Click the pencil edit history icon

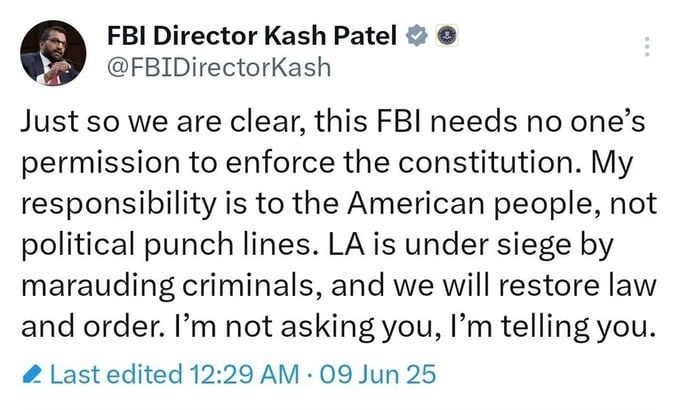pyautogui.click(x=32, y=375)
